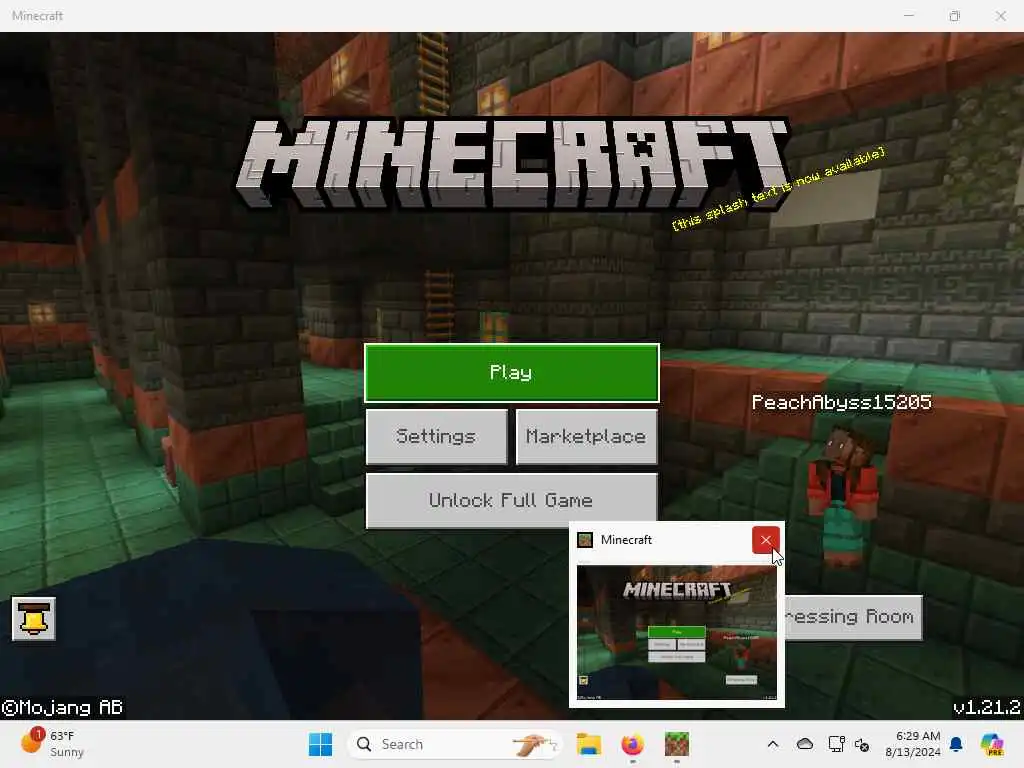Open the Settings menu

point(436,436)
